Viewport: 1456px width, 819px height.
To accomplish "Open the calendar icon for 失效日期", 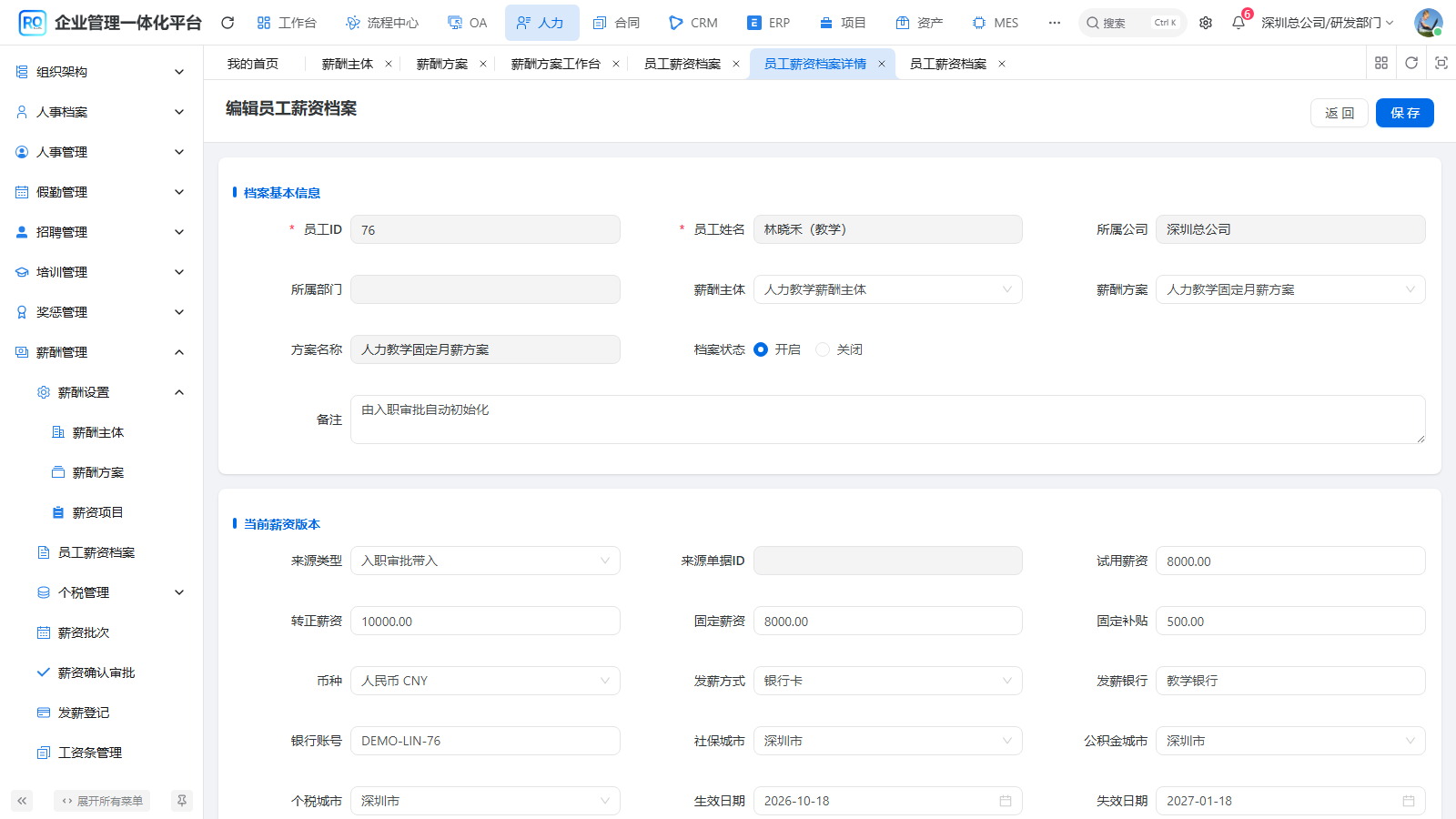I will point(1409,801).
